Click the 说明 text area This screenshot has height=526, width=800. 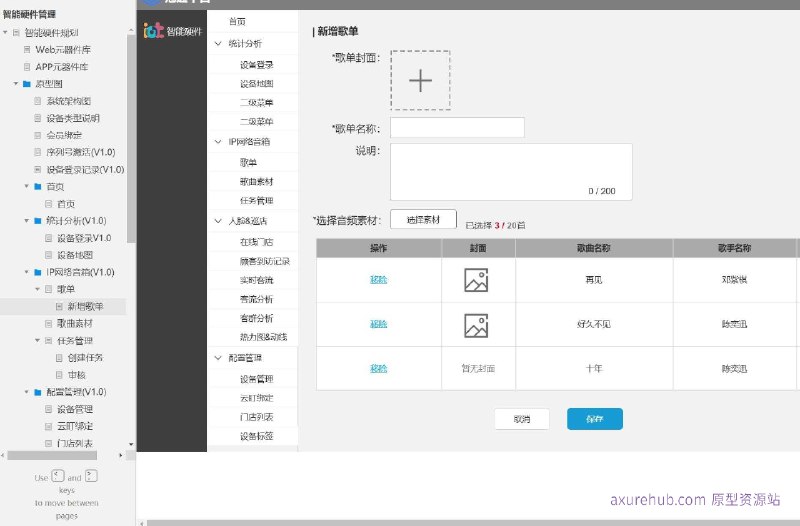[x=511, y=172]
